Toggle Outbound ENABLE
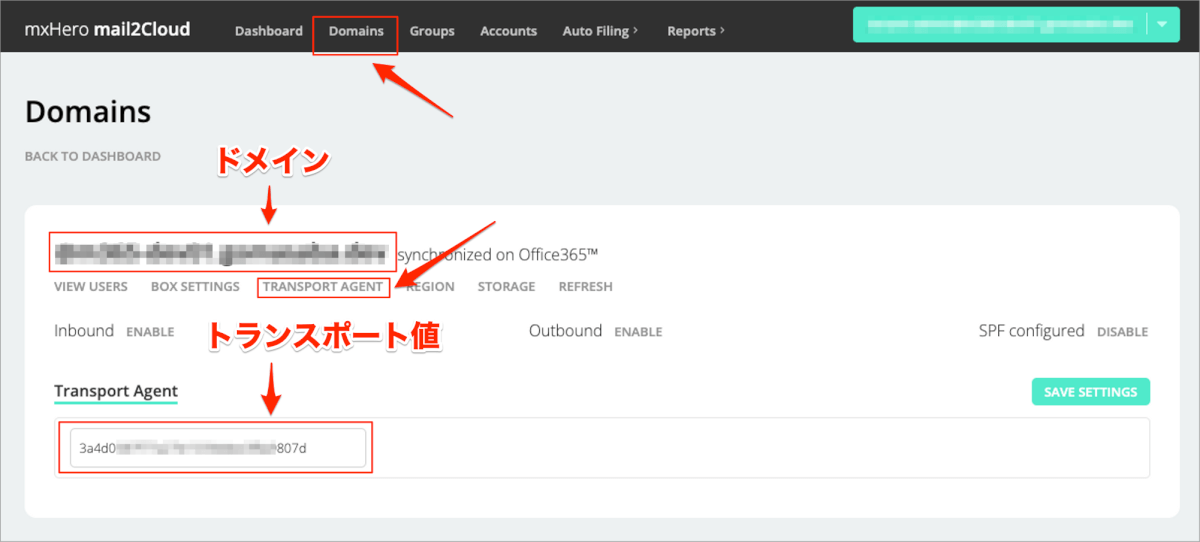 [x=638, y=332]
